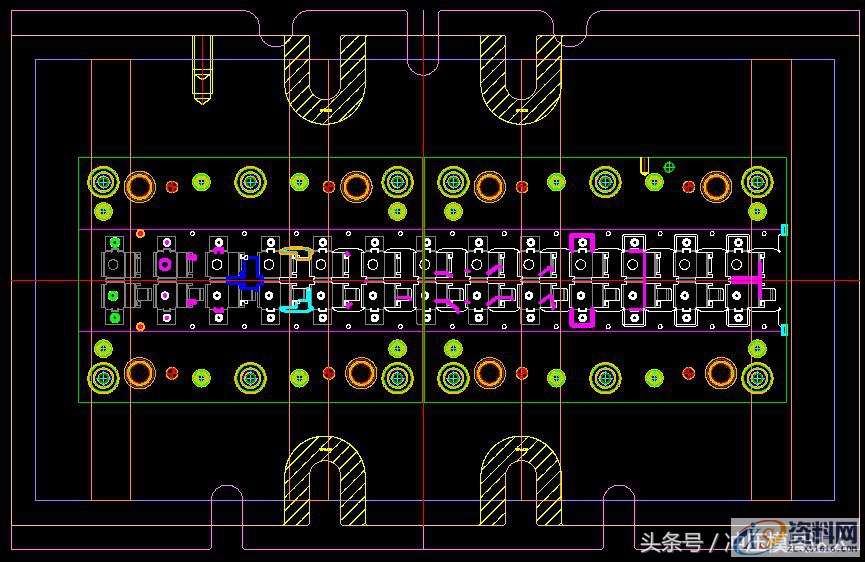Click the small green crosshair circle top right
The image size is (865, 562).
669,166
